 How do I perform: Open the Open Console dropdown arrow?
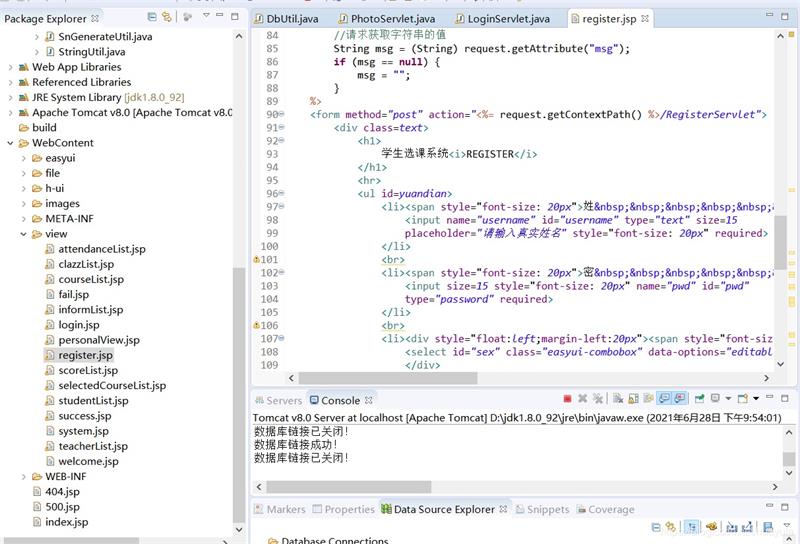point(756,399)
